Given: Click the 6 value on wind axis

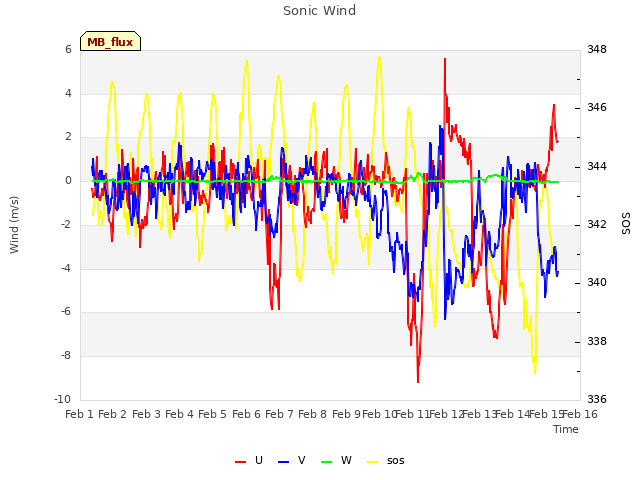Looking at the screenshot, I should (68, 49).
